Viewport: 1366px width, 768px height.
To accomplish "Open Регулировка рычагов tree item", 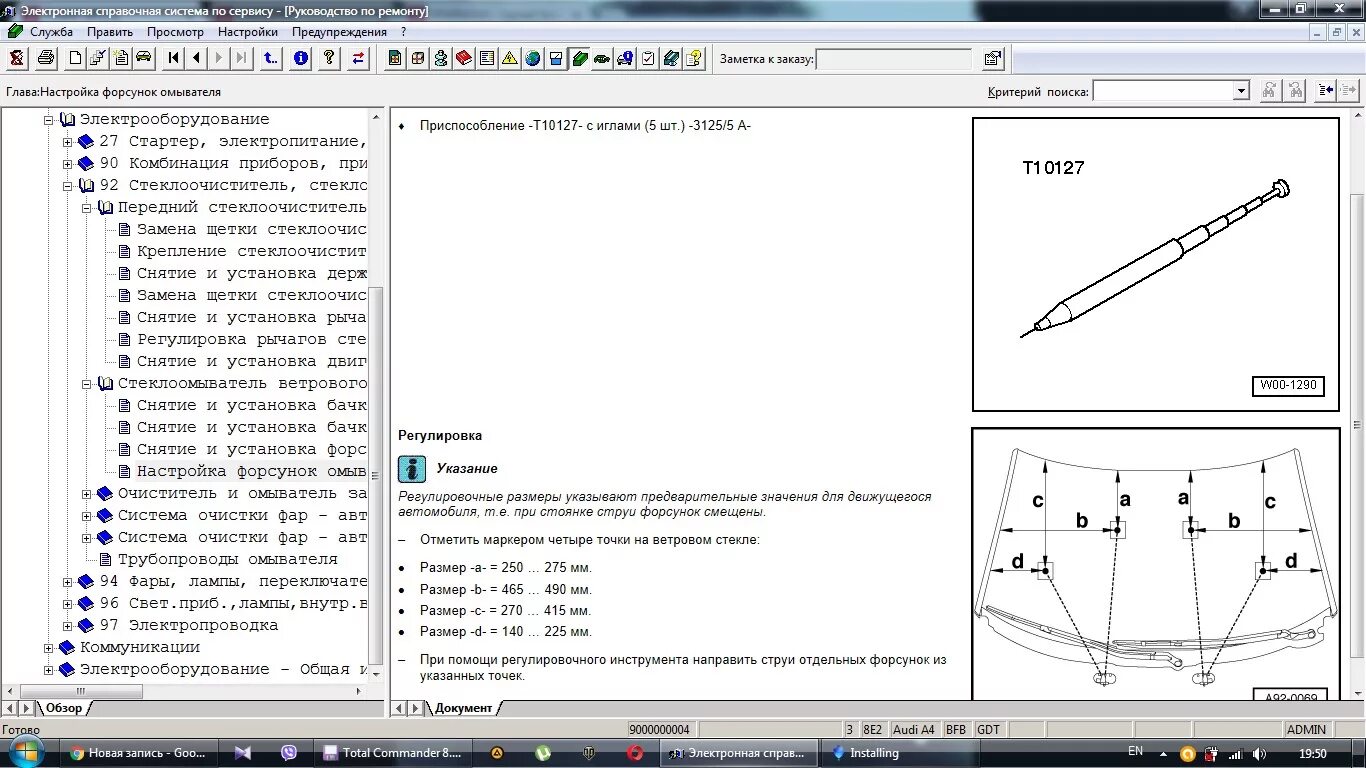I will [x=251, y=339].
